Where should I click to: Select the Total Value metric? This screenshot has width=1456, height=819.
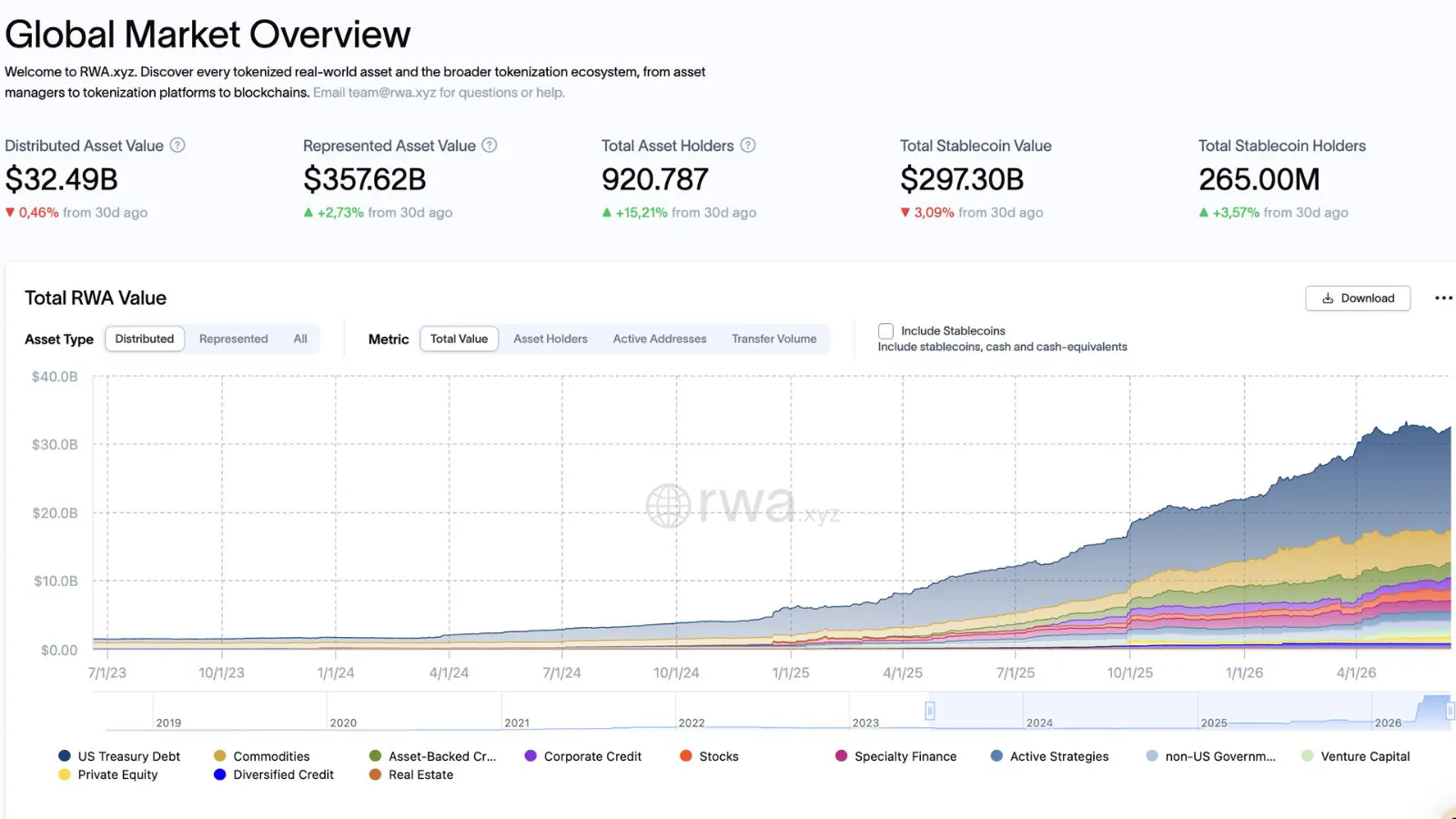[x=459, y=339]
